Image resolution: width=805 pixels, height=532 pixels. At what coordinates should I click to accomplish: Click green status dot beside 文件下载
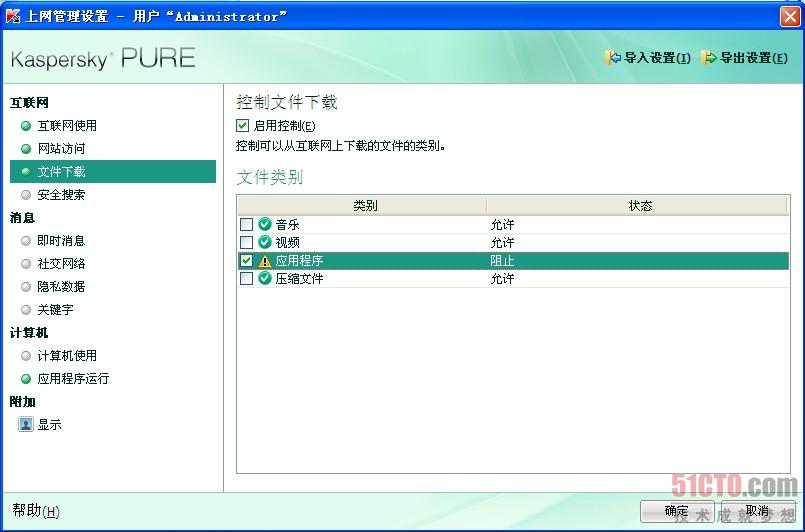pos(26,172)
